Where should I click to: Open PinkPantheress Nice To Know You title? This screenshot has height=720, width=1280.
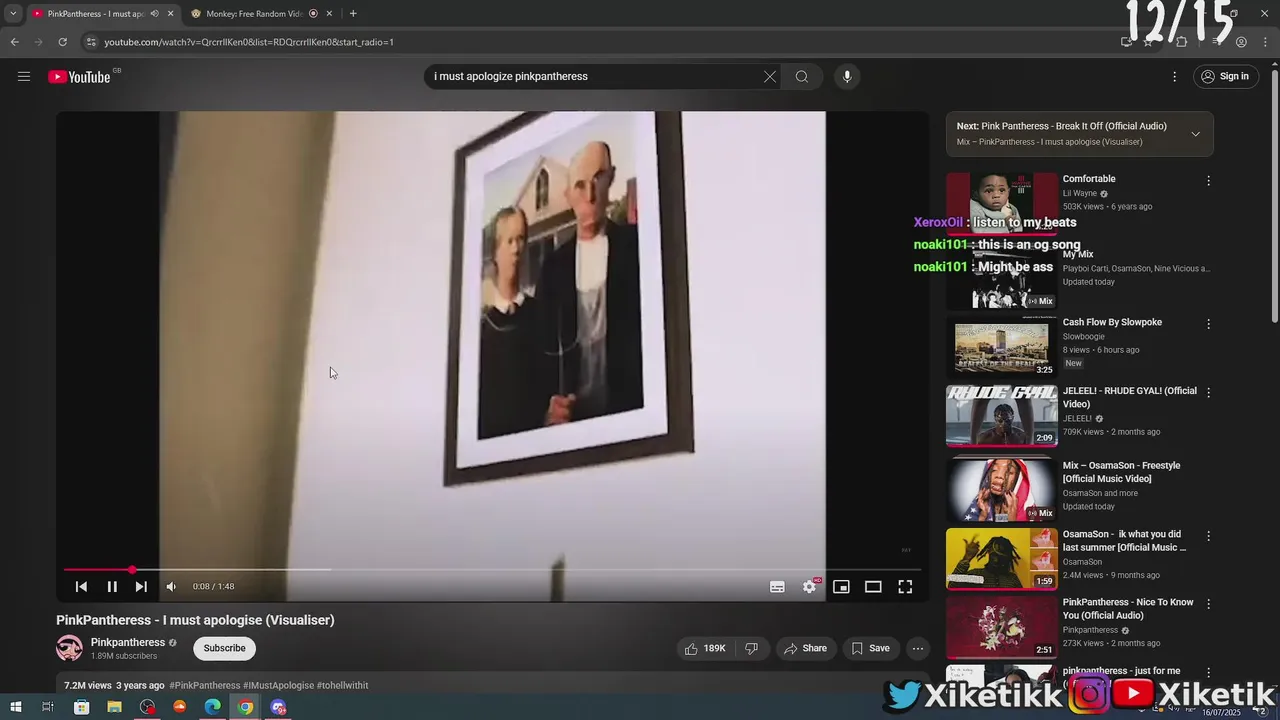pos(1128,609)
